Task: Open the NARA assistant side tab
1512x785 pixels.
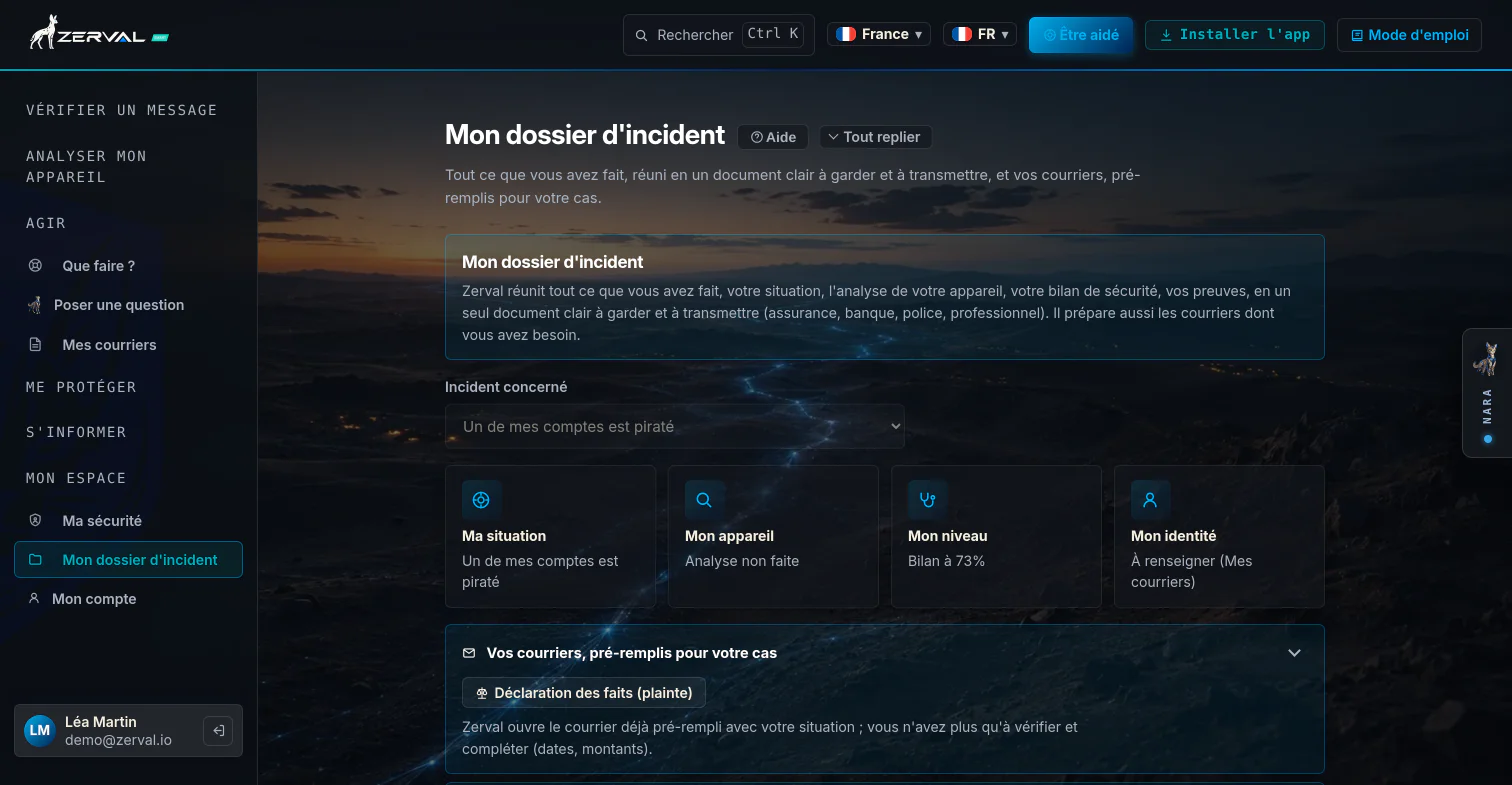Action: pos(1487,393)
